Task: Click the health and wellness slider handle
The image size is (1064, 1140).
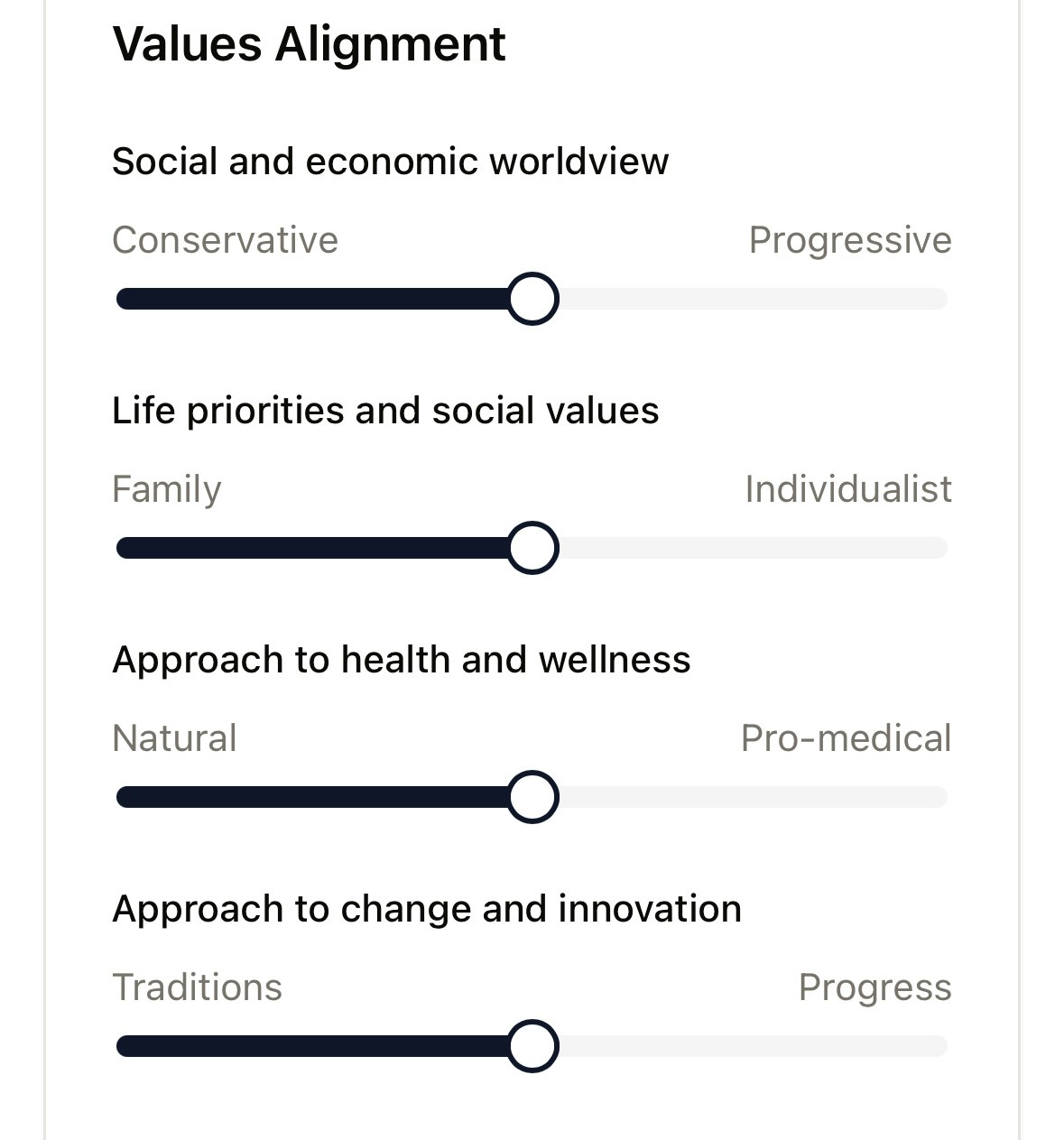Action: point(532,797)
